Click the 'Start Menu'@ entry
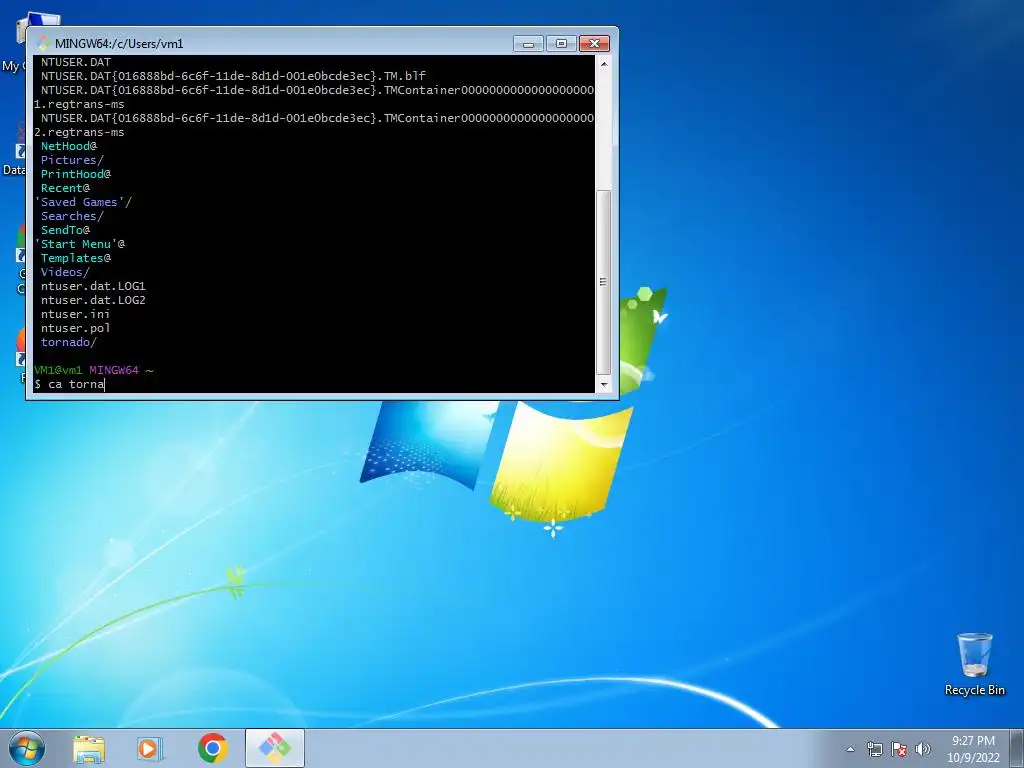The image size is (1024, 768). pos(80,244)
